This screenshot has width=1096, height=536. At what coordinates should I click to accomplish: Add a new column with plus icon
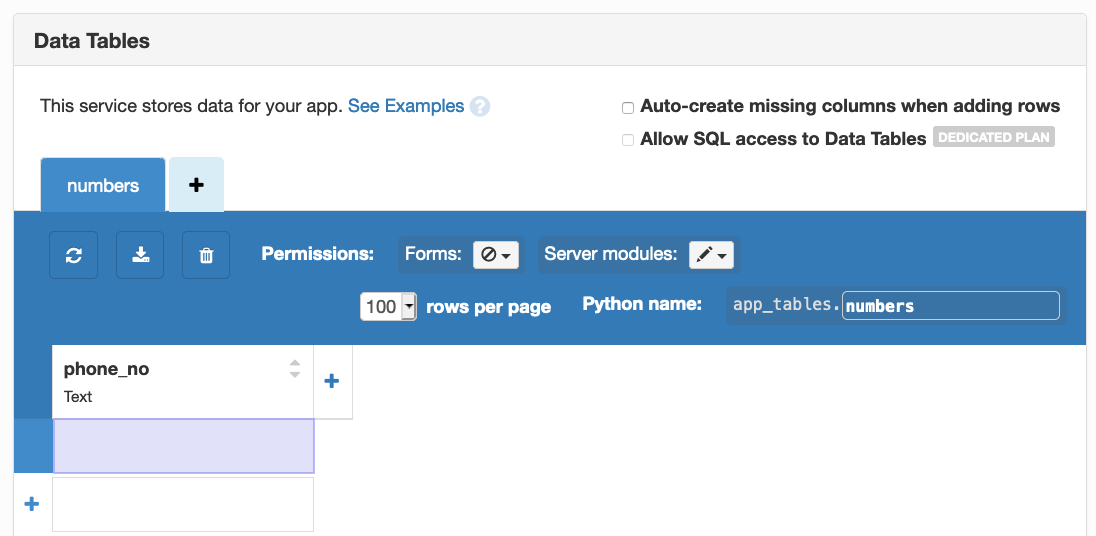point(332,381)
